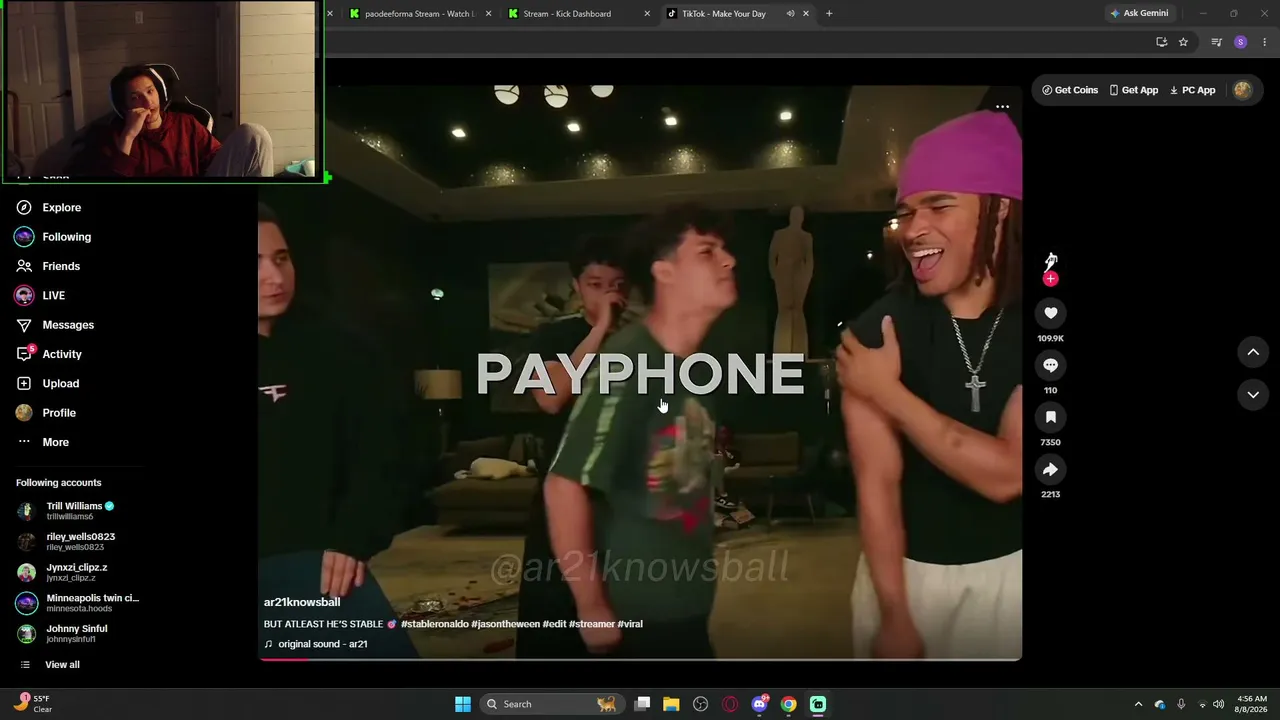This screenshot has width=1280, height=720.
Task: Open the original sound - ar21 link
Action: (x=316, y=644)
